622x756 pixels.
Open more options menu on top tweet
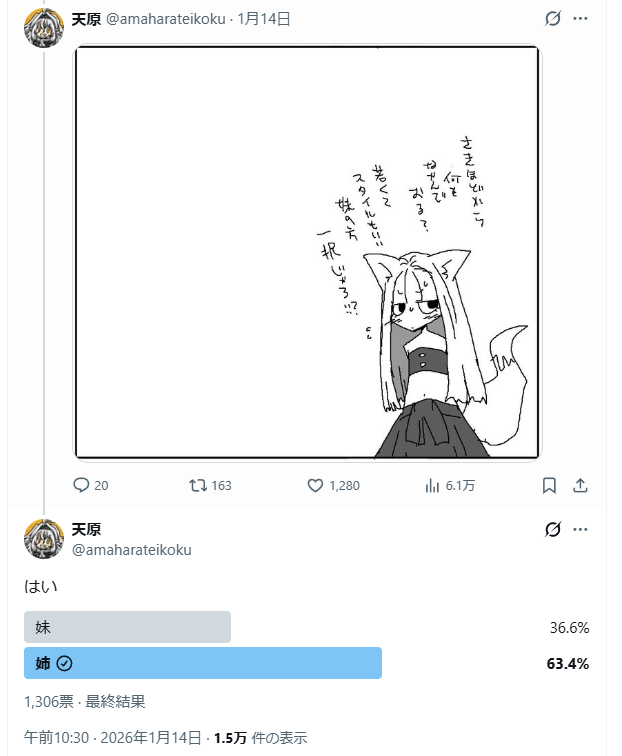pos(582,19)
